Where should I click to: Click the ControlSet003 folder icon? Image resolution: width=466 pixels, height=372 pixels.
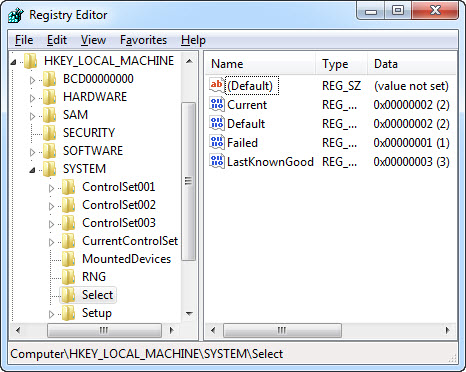coord(69,223)
